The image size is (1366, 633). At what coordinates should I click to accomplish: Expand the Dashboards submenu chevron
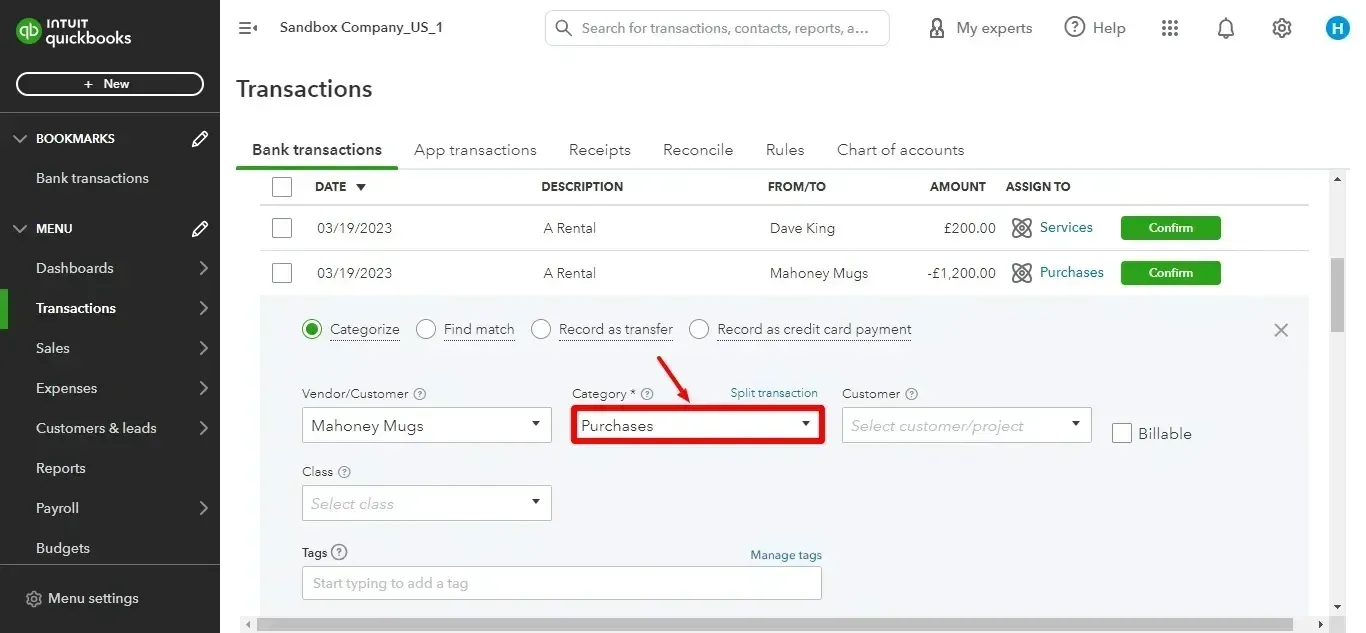coord(203,268)
